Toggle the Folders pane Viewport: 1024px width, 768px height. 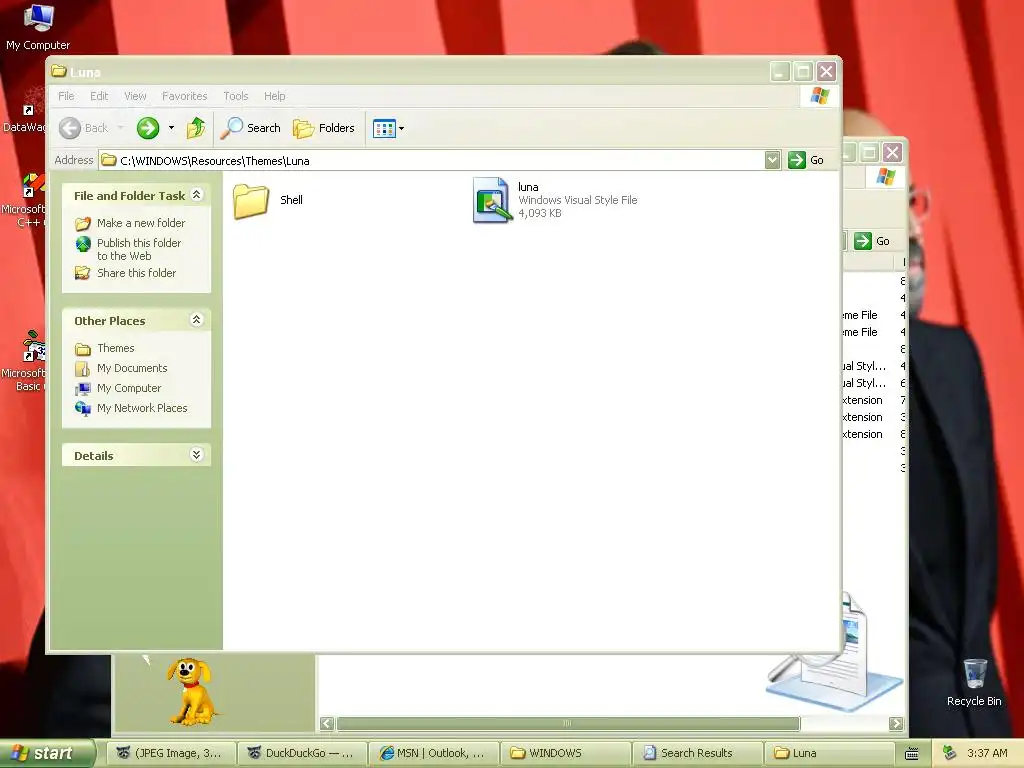tap(324, 128)
